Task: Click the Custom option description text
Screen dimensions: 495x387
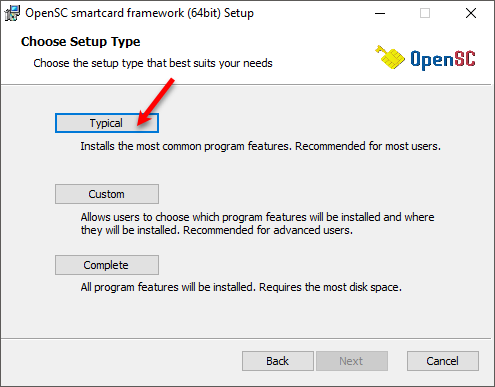Action: [257, 224]
